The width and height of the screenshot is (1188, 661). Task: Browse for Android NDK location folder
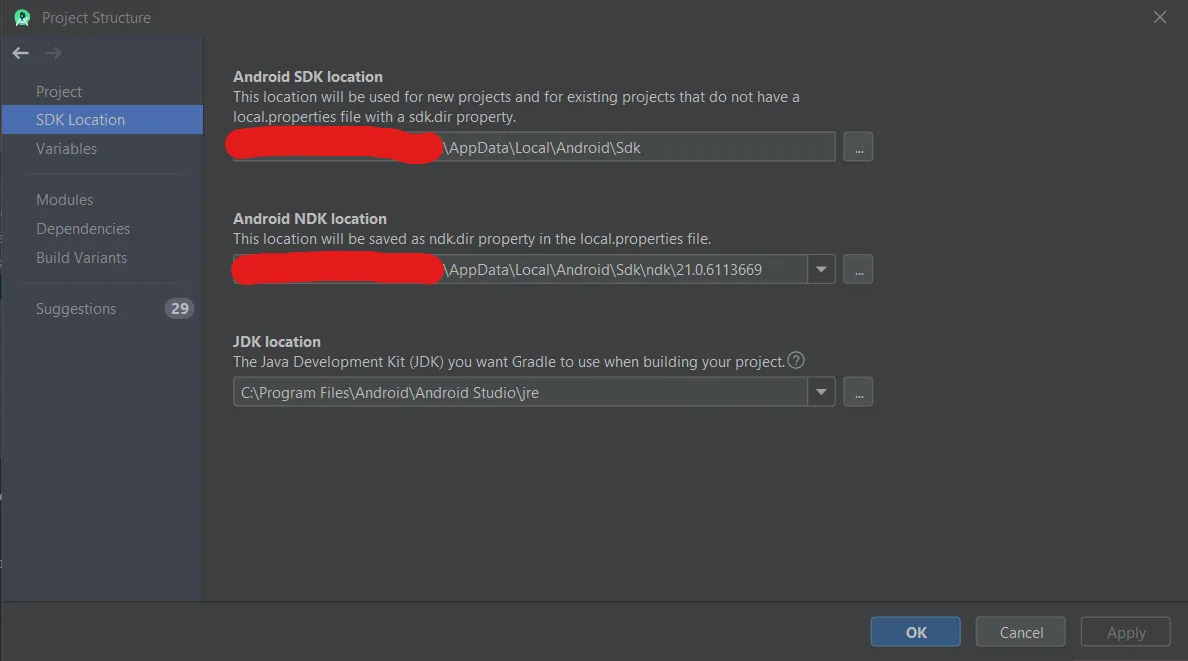(x=858, y=270)
